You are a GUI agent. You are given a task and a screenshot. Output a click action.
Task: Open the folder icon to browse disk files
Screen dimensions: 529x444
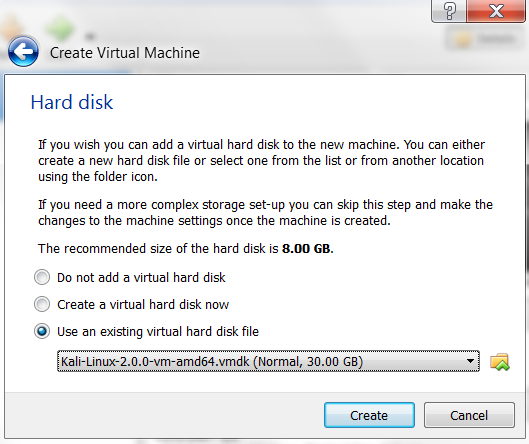point(500,362)
